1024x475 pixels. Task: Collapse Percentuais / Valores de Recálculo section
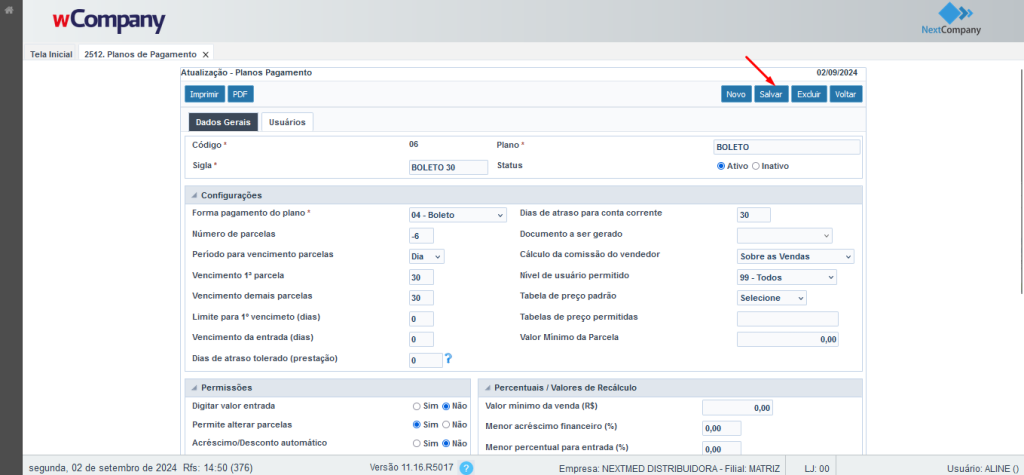click(487, 388)
